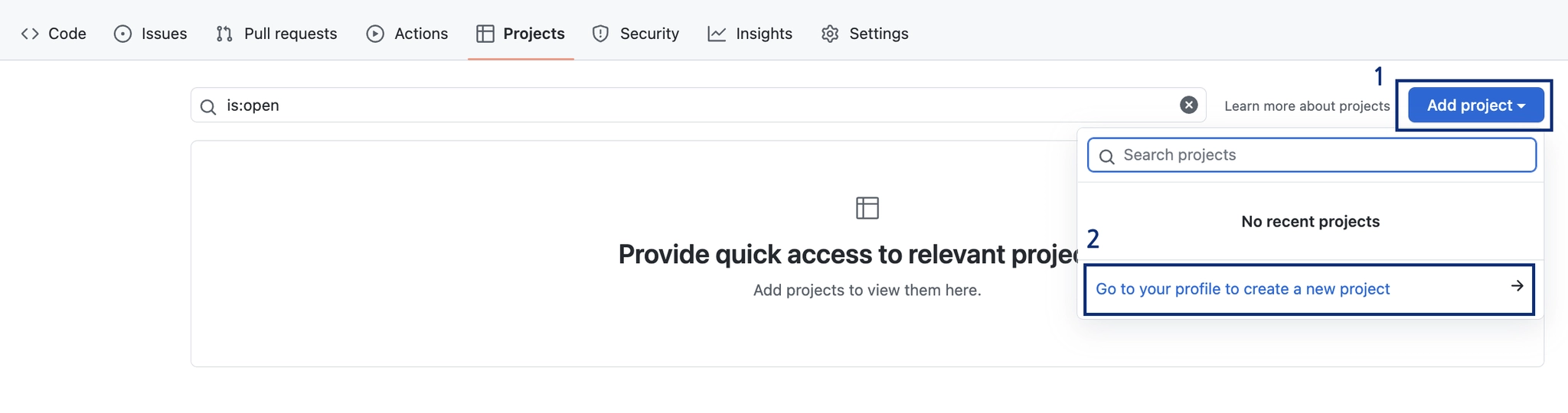This screenshot has width=1568, height=413.
Task: Go to the Actions tab
Action: [x=421, y=34]
